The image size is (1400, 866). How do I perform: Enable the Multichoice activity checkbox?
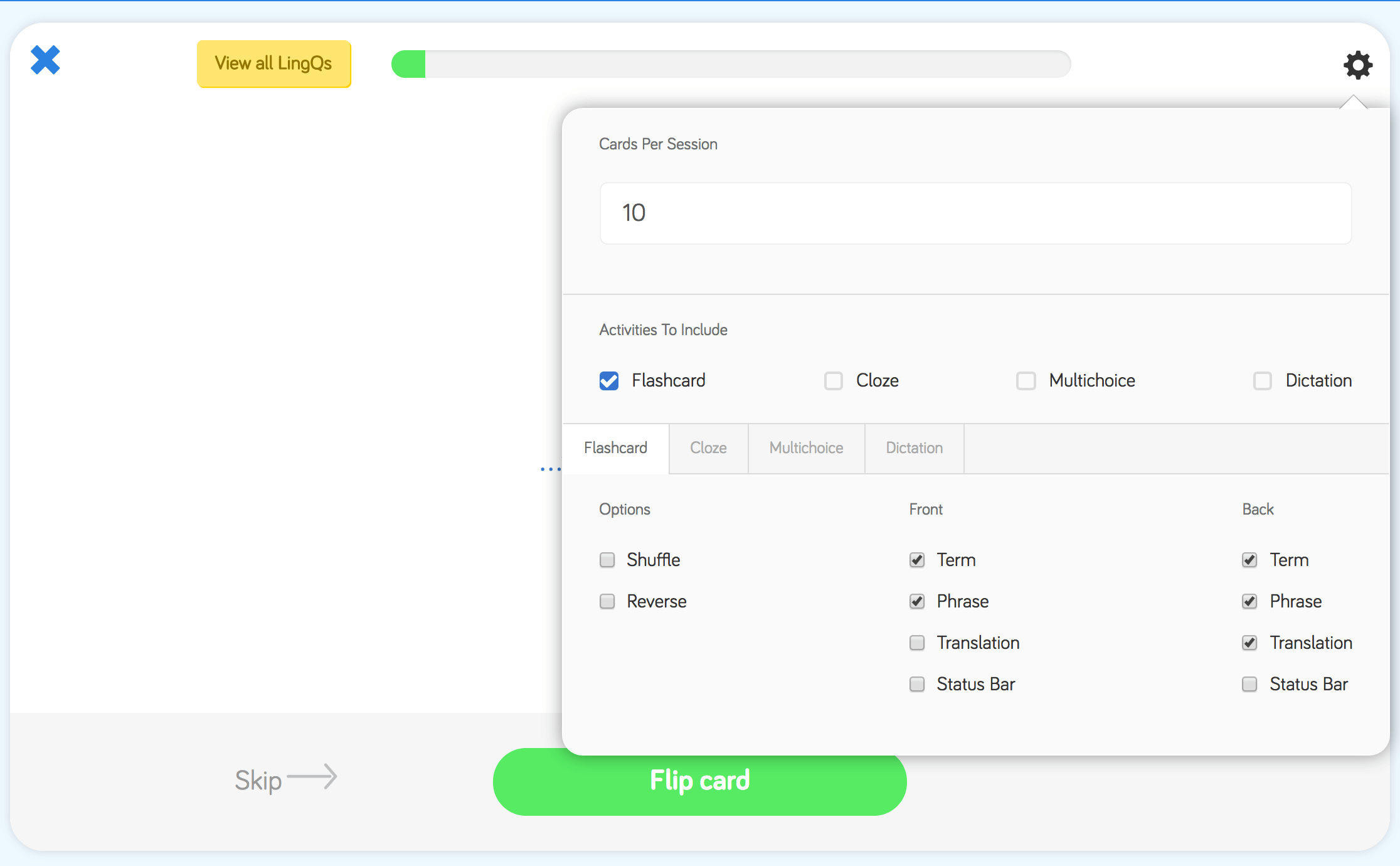[1026, 381]
